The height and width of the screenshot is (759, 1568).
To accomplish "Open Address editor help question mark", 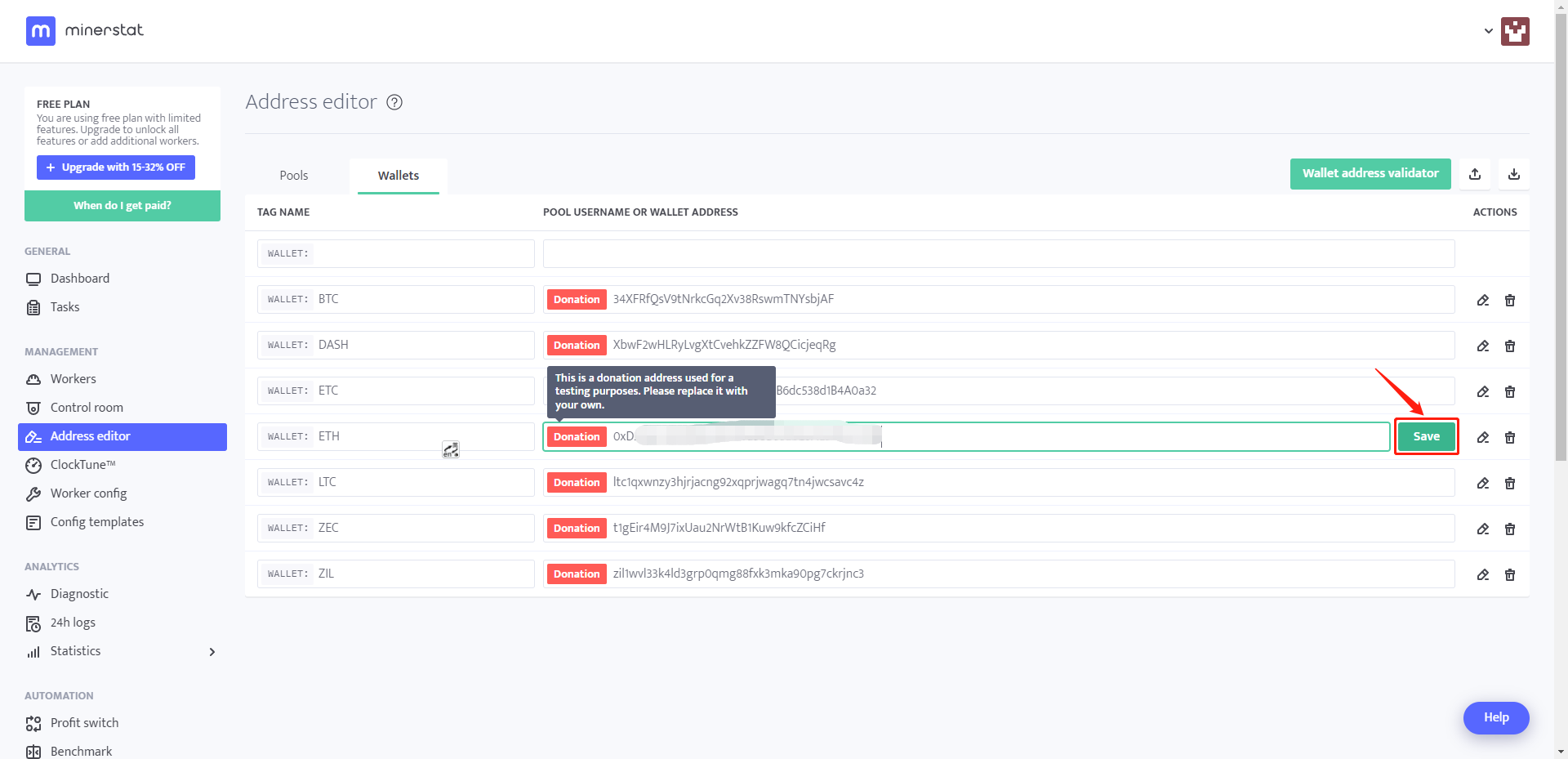I will click(x=394, y=102).
